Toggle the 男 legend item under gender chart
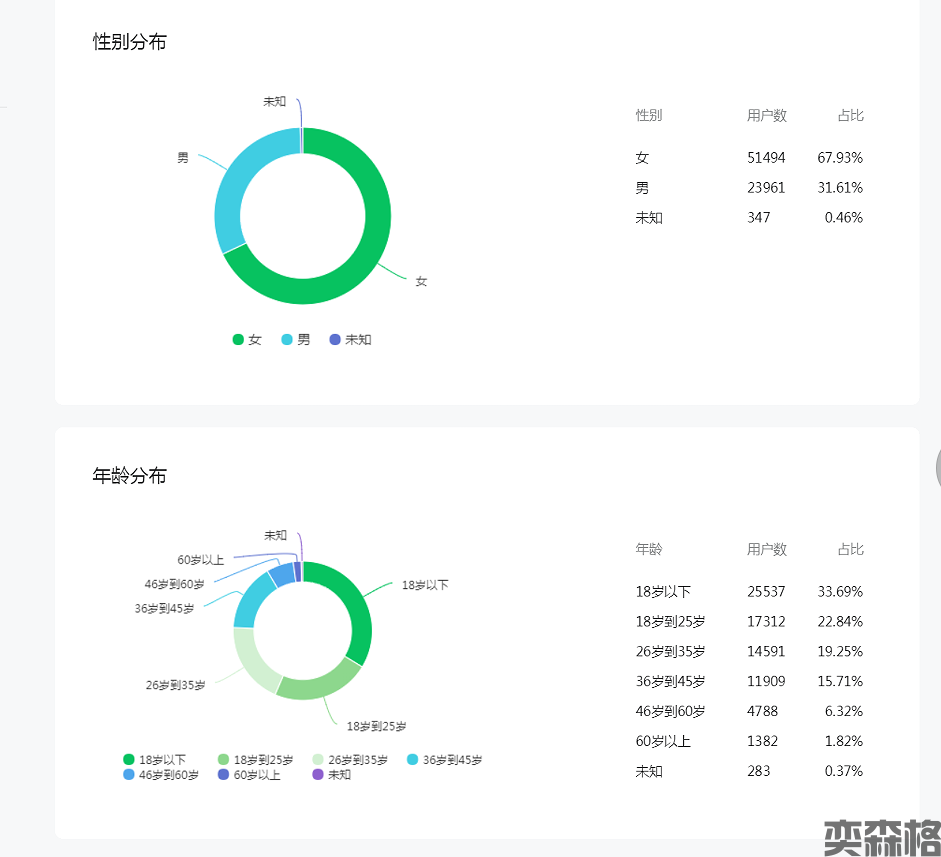This screenshot has height=857, width=941. point(296,340)
